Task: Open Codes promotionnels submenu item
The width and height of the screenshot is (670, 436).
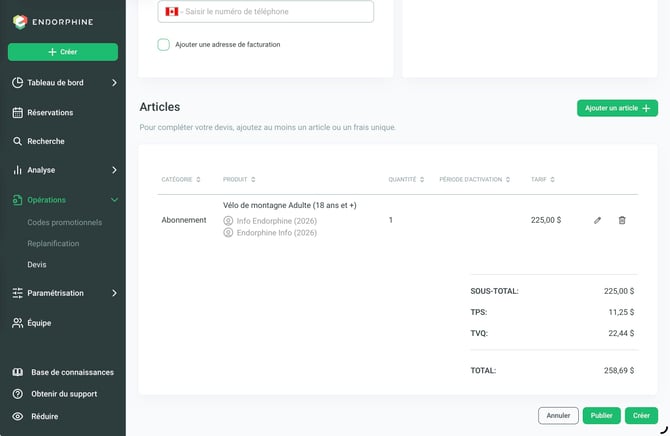Action: (65, 222)
